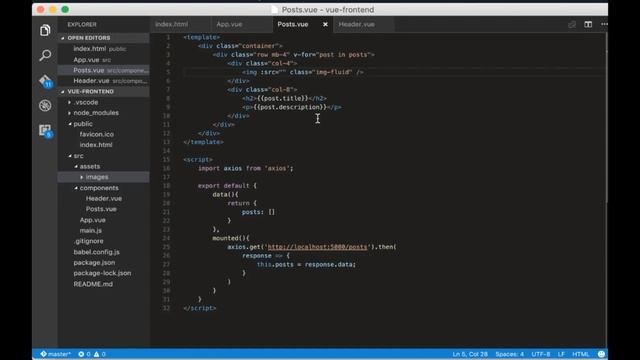Open the Search view in activity bar
The width and height of the screenshot is (640, 360).
pos(45,55)
